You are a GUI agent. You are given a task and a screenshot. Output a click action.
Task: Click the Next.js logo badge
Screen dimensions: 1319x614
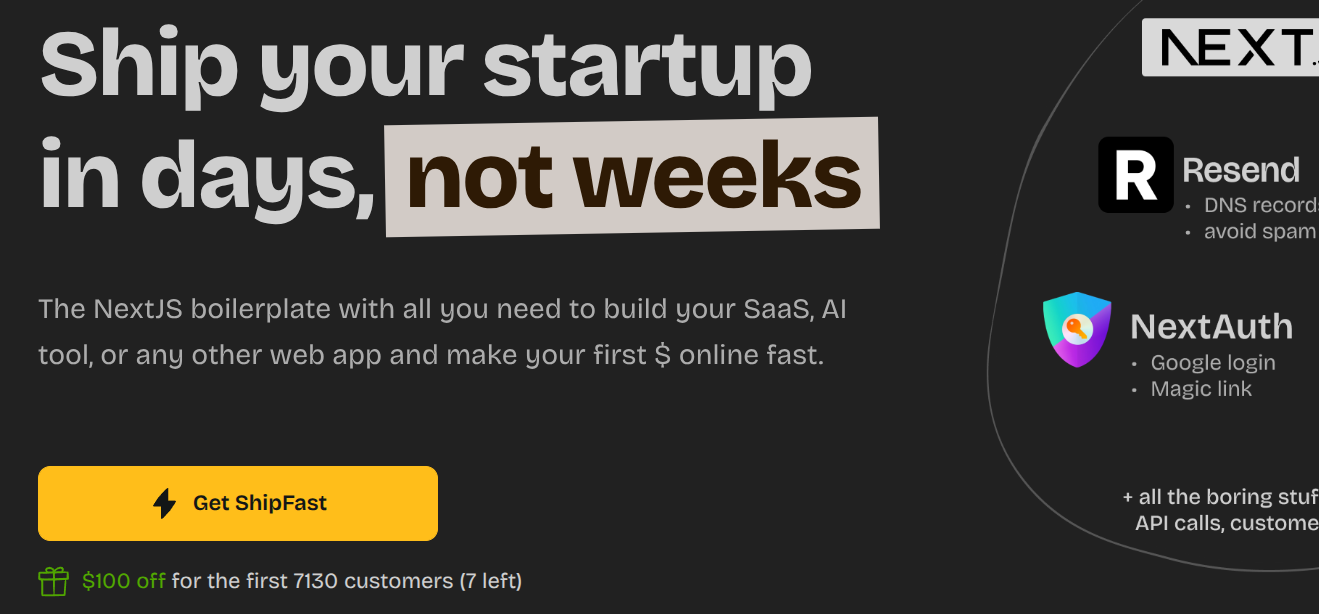[1231, 46]
